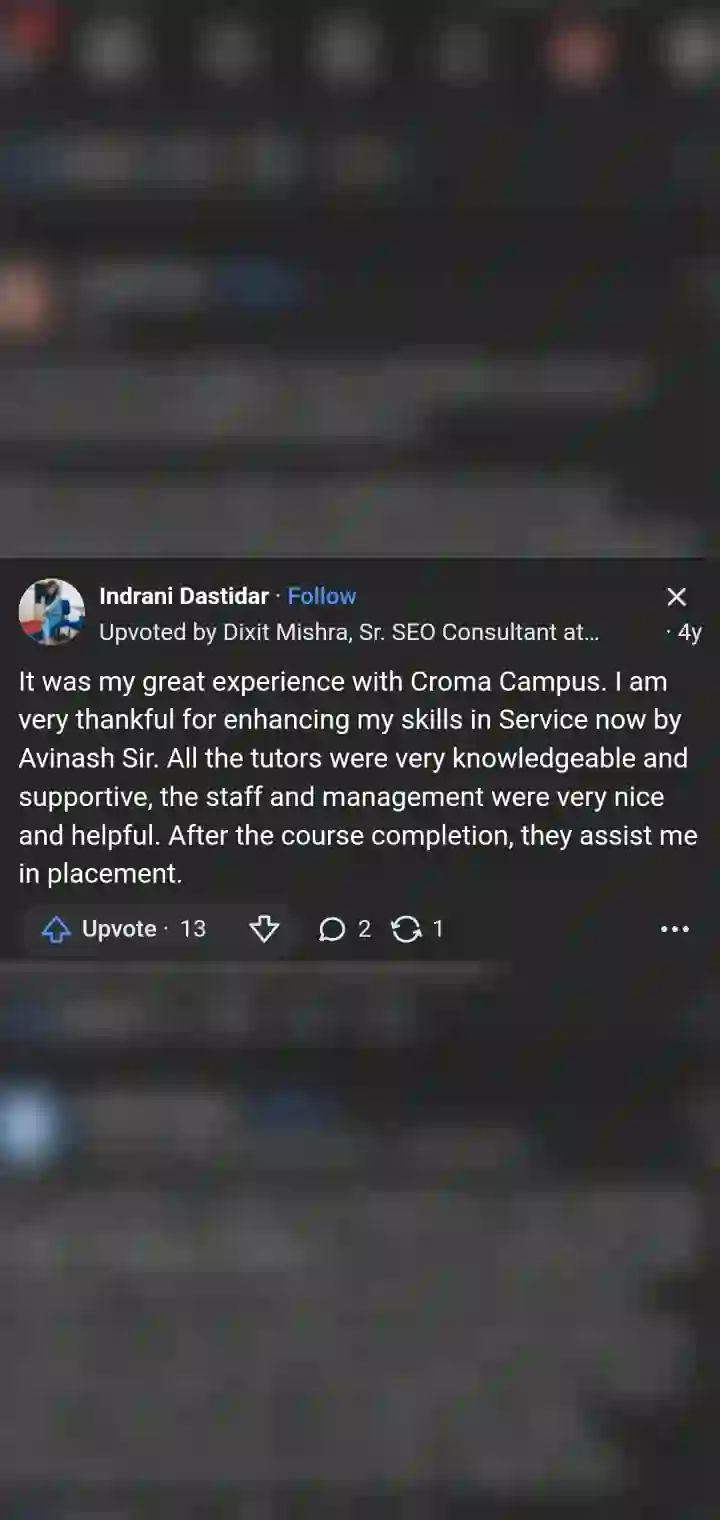
Task: Click the Upvote text label
Action: coord(119,929)
